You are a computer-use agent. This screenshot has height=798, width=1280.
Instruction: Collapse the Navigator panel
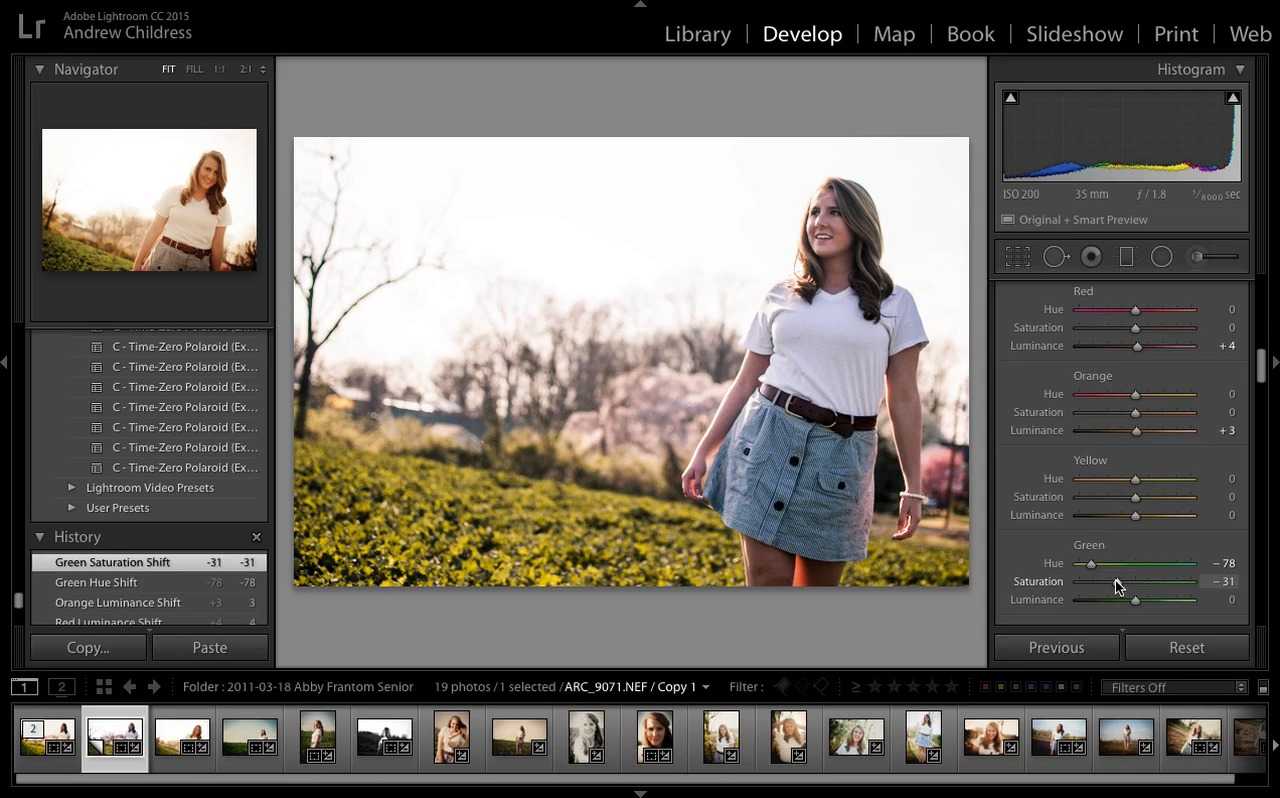[39, 69]
